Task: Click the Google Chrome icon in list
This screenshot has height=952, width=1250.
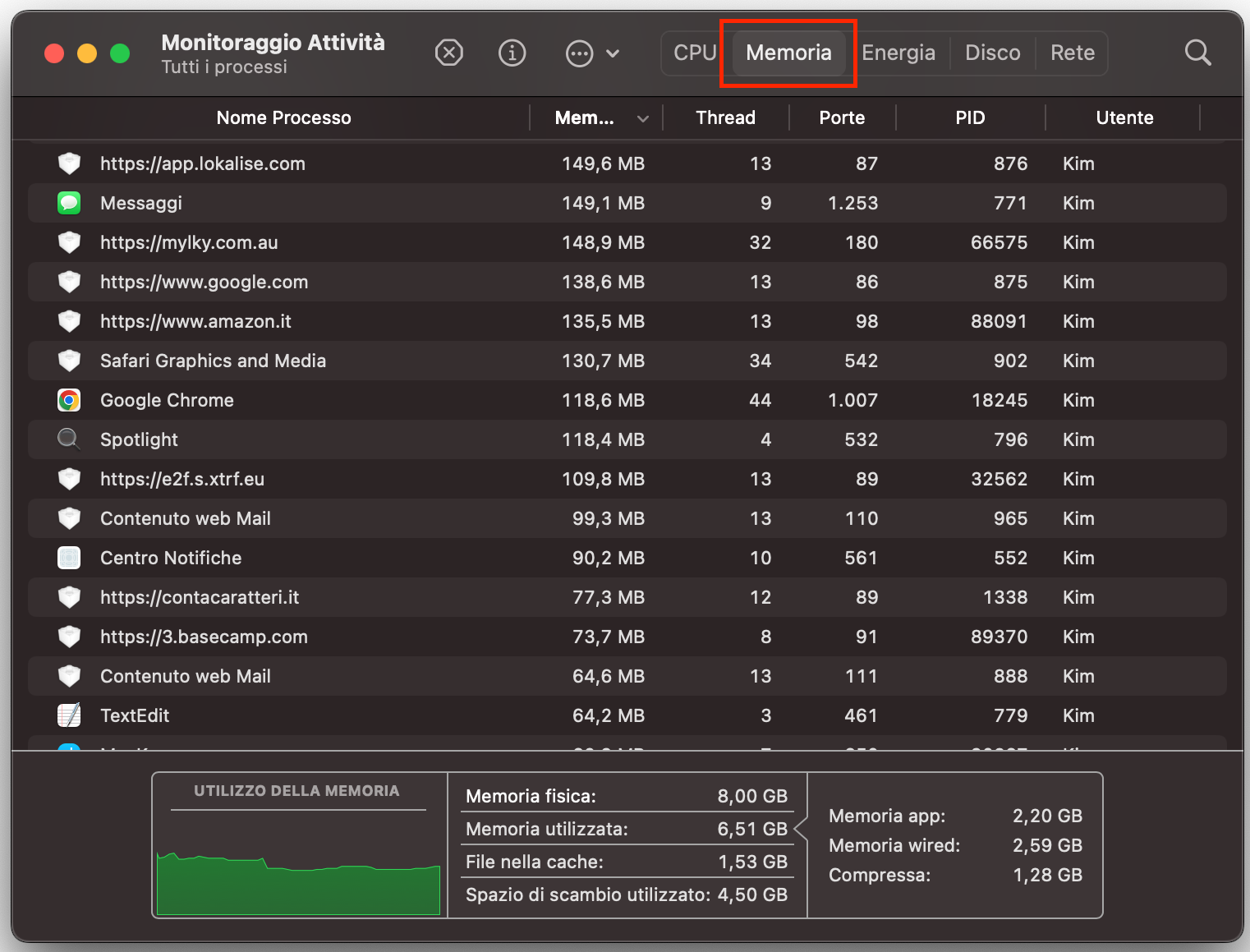Action: pyautogui.click(x=69, y=400)
